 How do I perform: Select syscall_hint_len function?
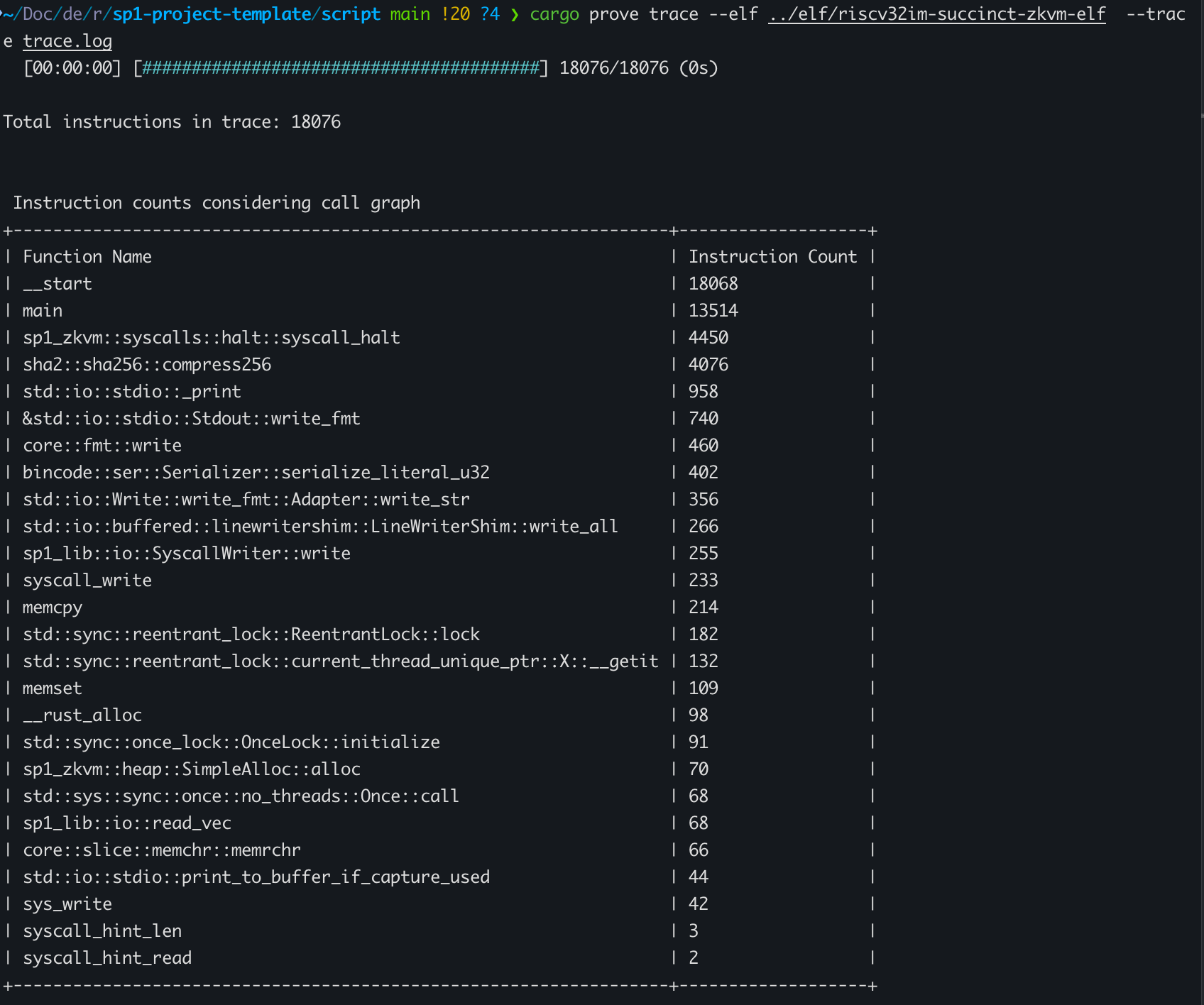pyautogui.click(x=102, y=931)
